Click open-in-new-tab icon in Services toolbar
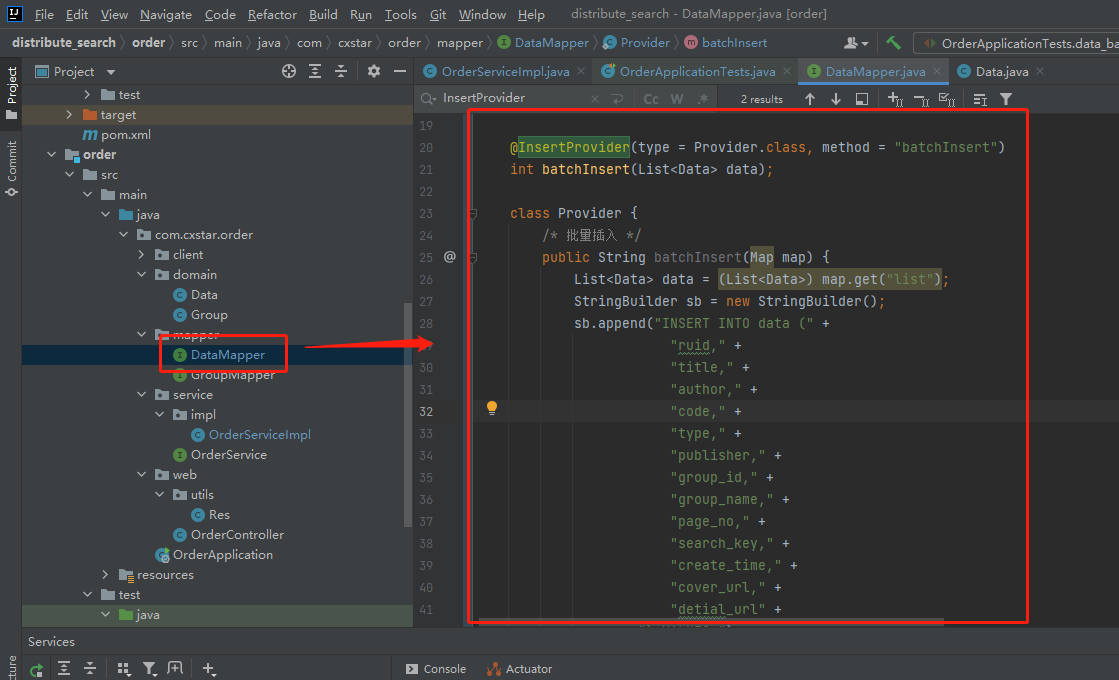Viewport: 1119px width, 680px height. coord(175,669)
